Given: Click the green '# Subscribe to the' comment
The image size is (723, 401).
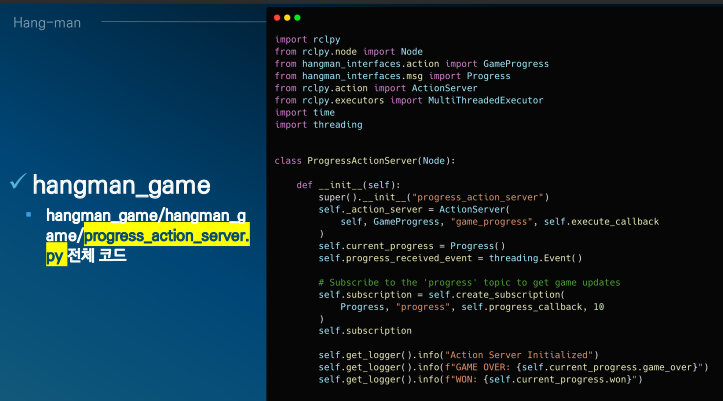Looking at the screenshot, I should (469, 283).
